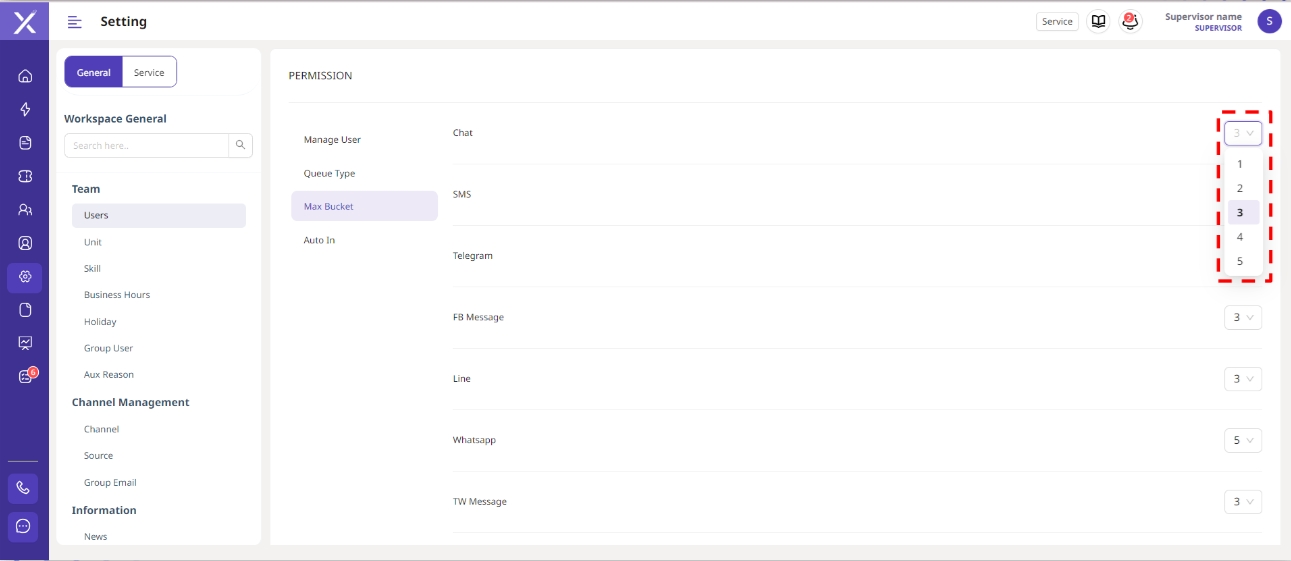Open the lightning bolt sidebar icon

[25, 110]
